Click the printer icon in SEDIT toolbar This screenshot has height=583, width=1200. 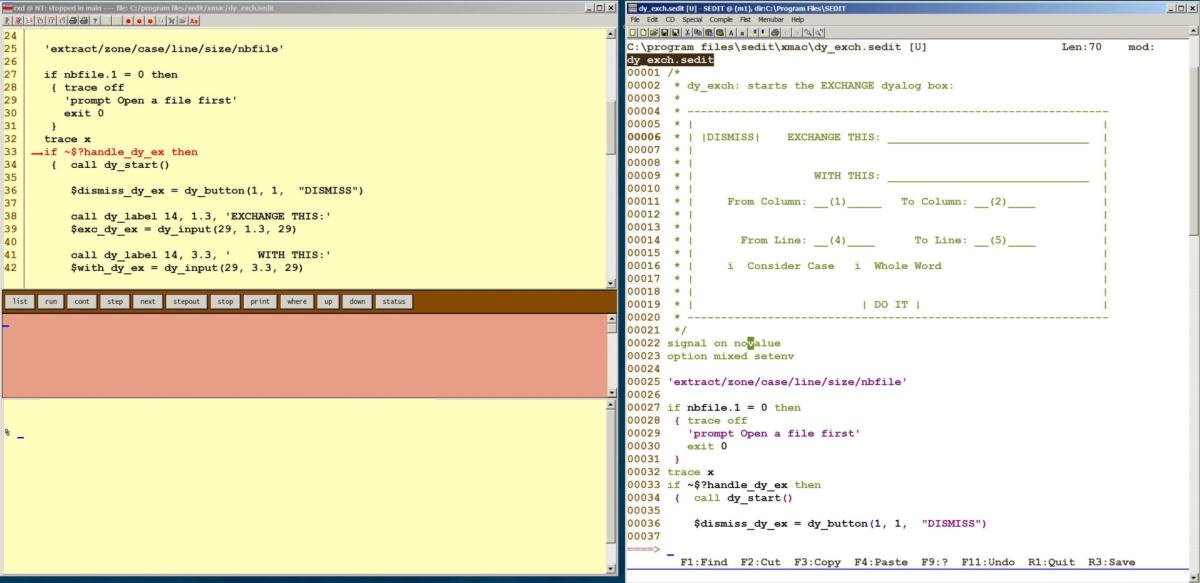[x=775, y=32]
